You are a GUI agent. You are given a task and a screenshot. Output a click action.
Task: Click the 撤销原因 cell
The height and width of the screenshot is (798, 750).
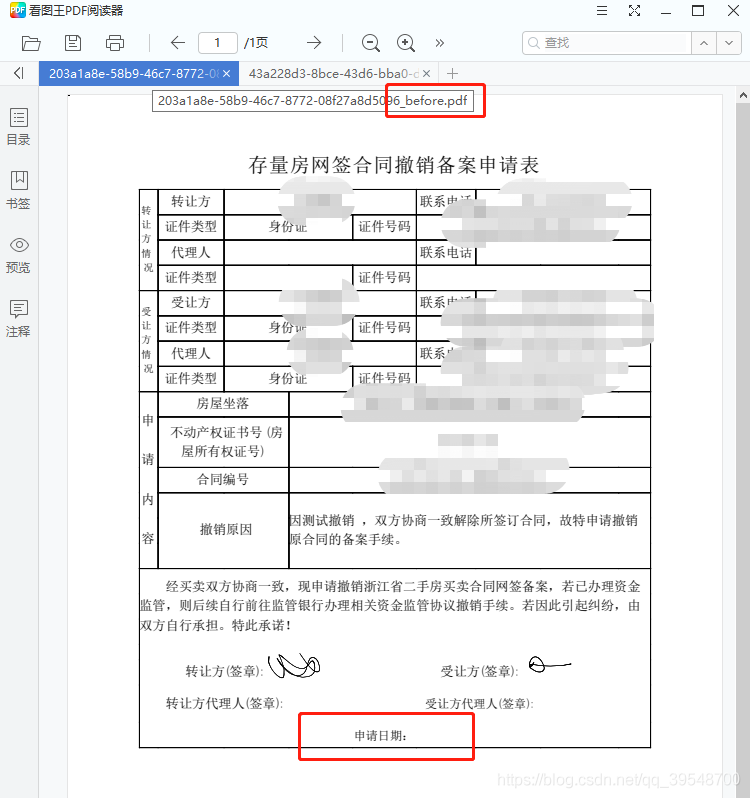pyautogui.click(x=225, y=529)
